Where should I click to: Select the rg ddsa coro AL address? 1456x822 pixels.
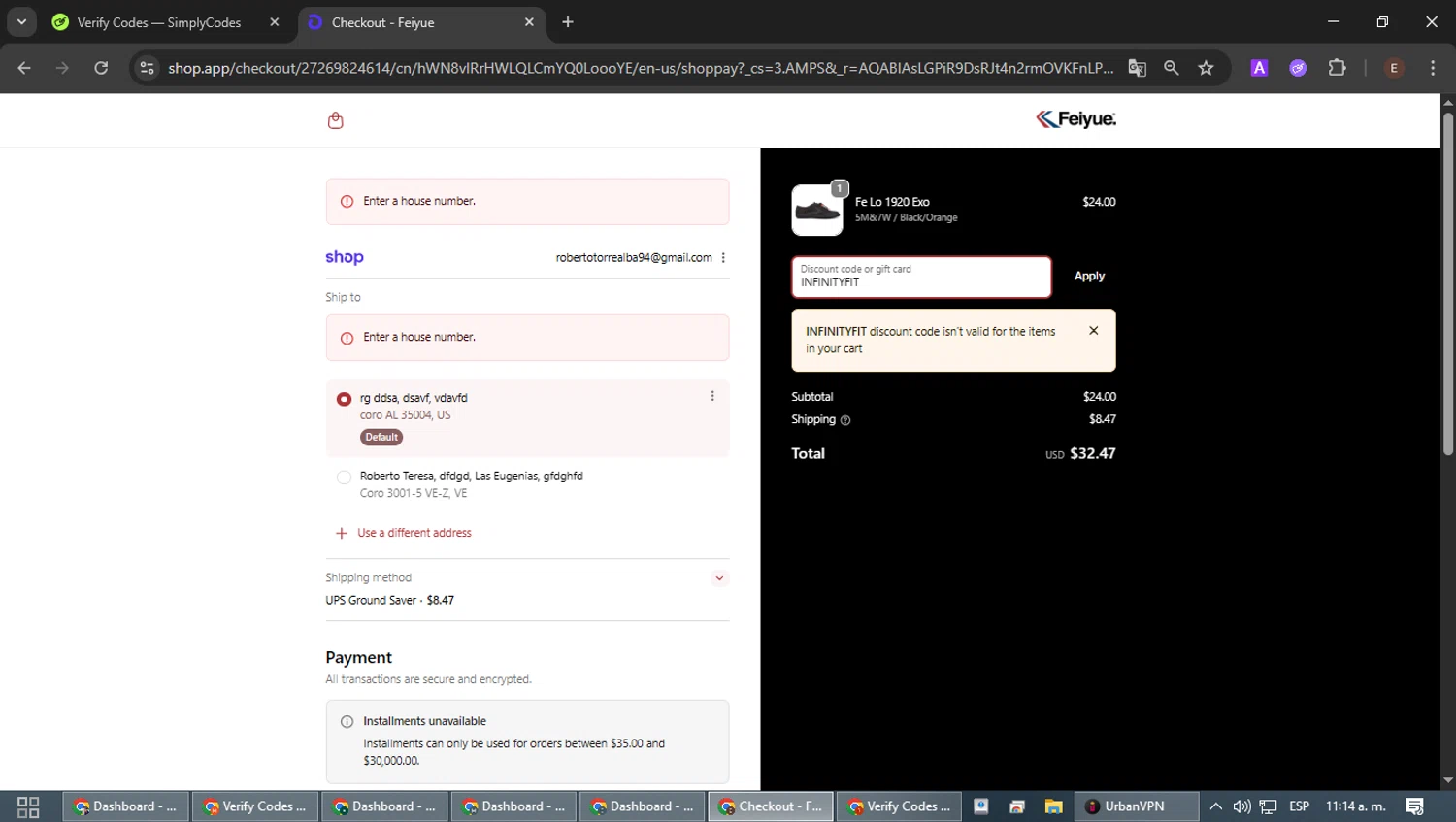(344, 399)
